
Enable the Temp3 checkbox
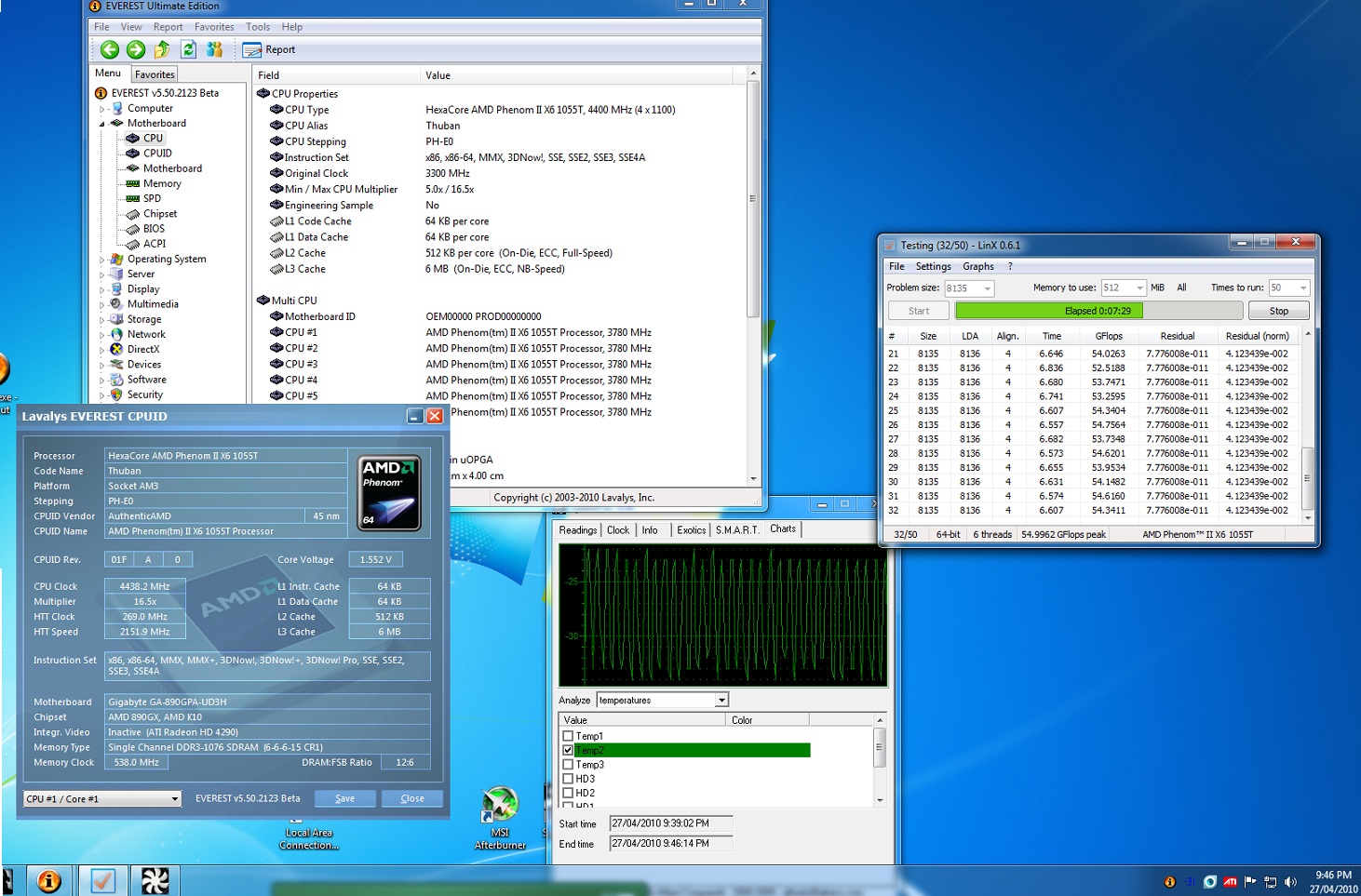pyautogui.click(x=568, y=765)
